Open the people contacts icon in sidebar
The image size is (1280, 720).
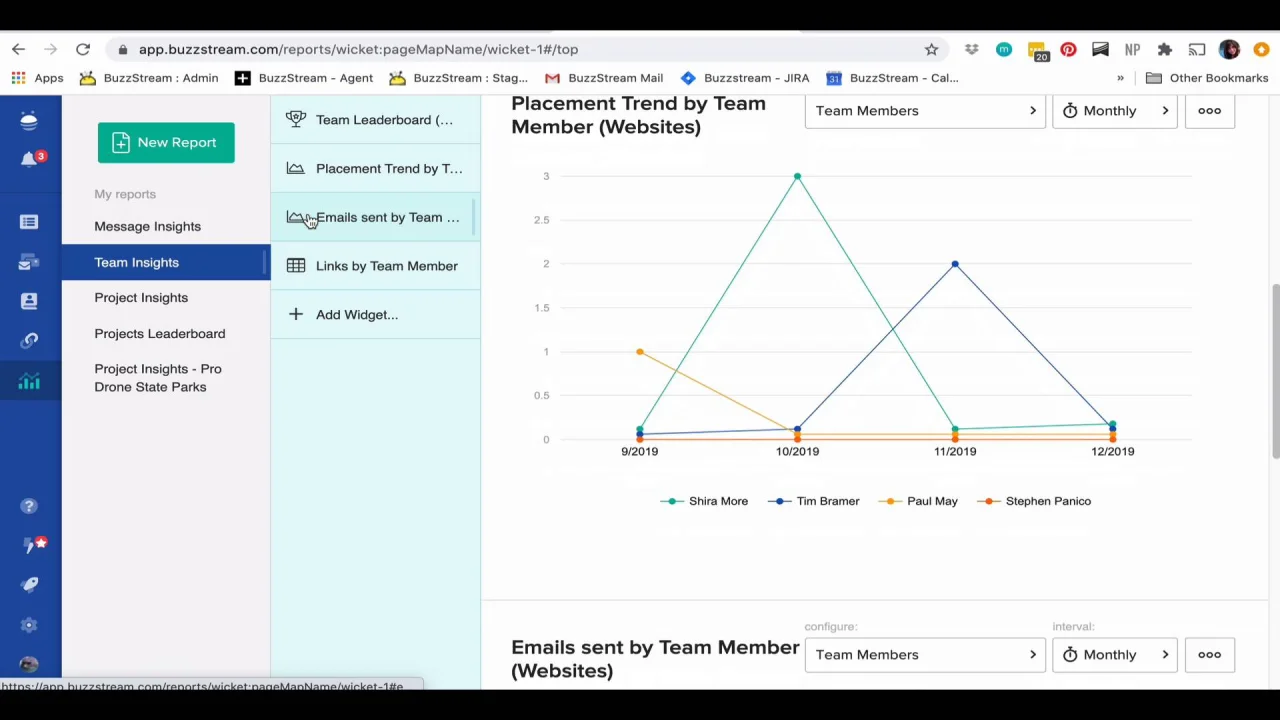click(x=29, y=301)
